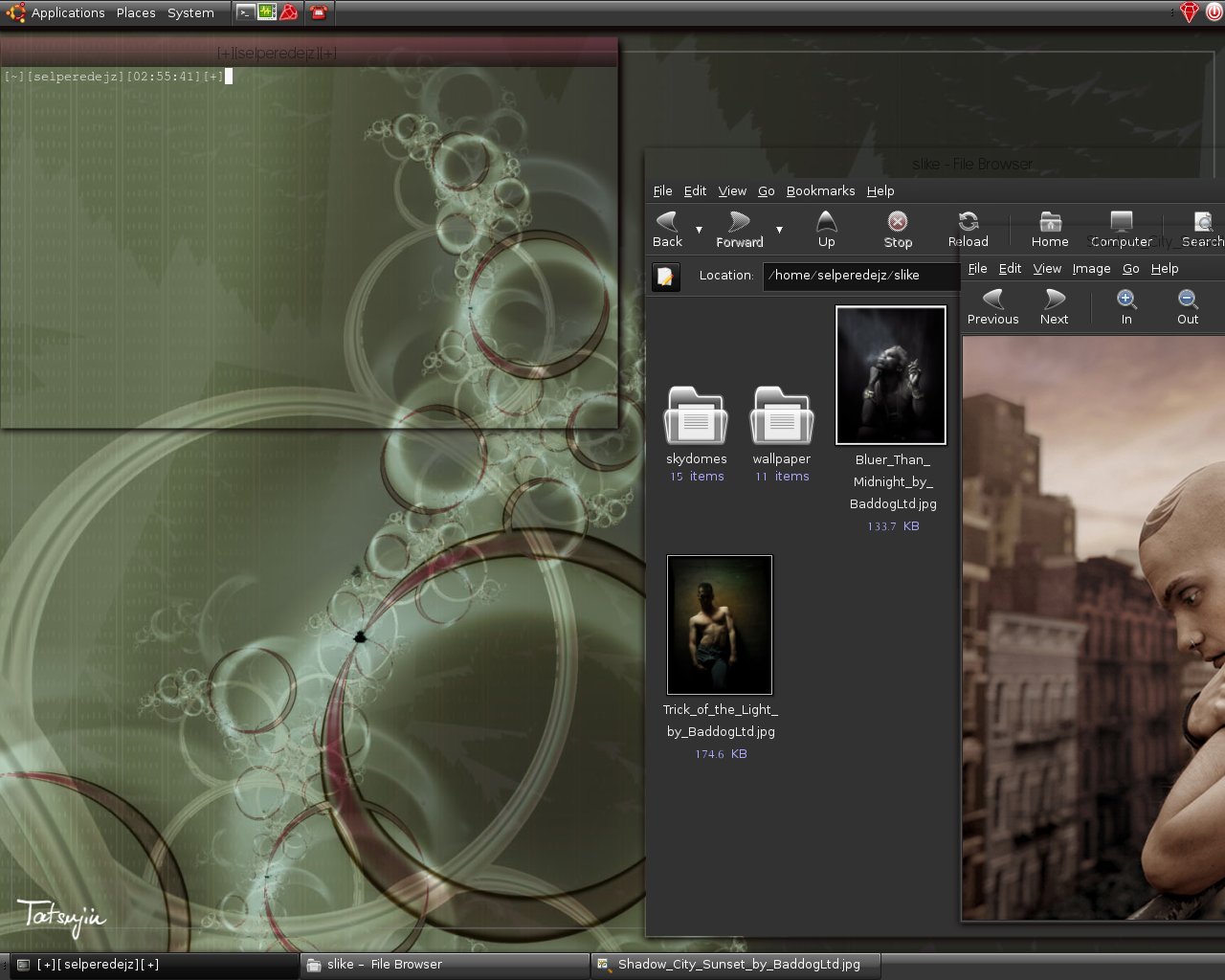Select the skydomes folder
1225x980 pixels.
[x=696, y=414]
